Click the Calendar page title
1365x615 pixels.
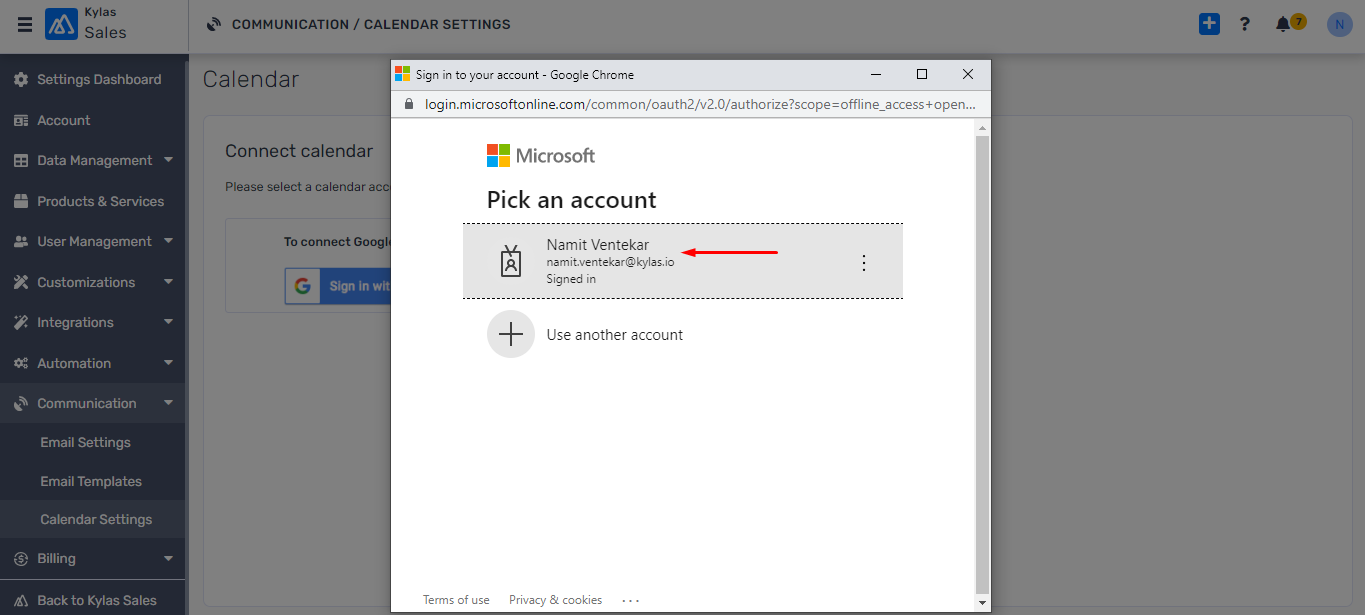(251, 79)
